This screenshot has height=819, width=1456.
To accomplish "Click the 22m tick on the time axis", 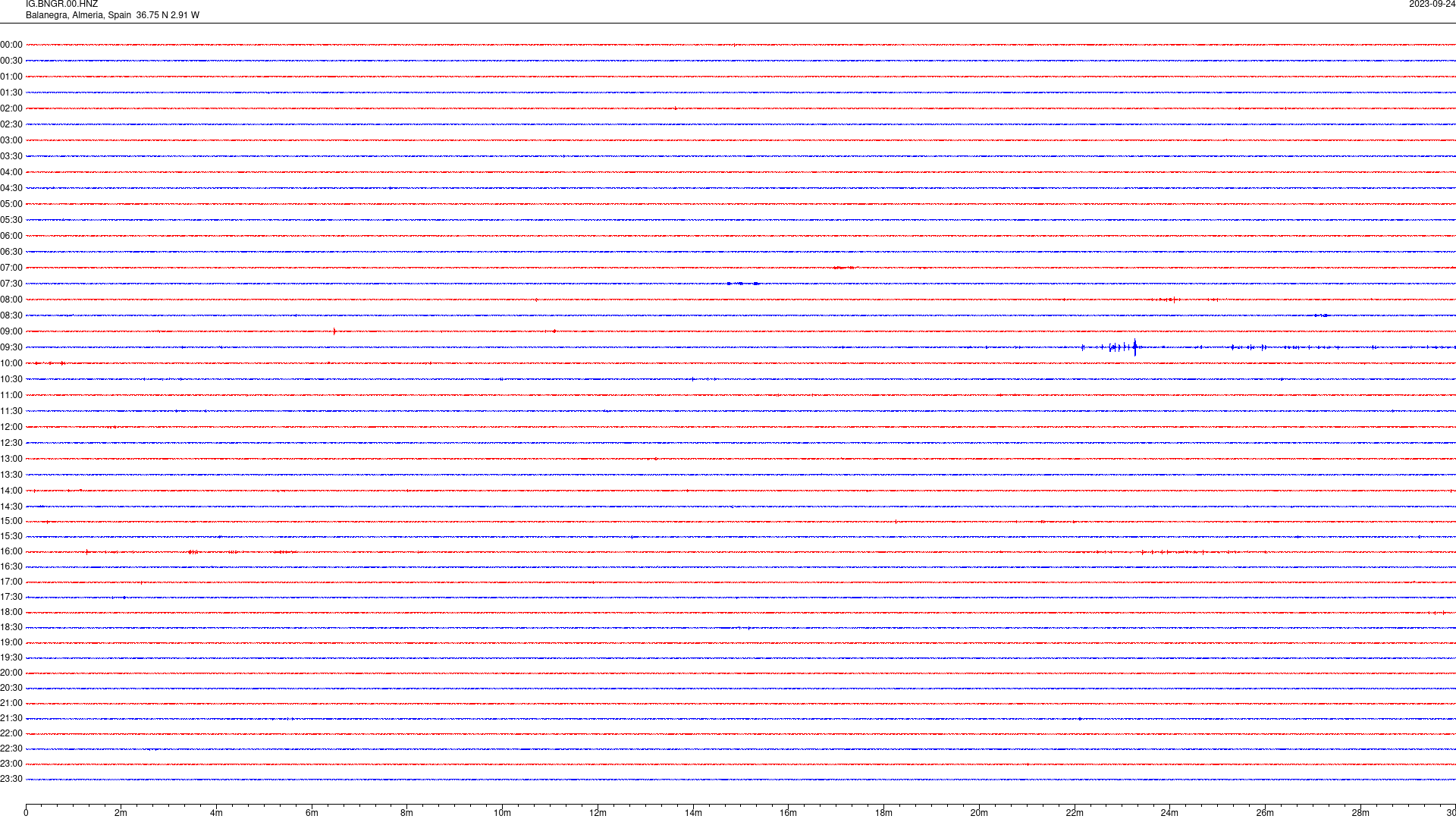I will (1075, 813).
